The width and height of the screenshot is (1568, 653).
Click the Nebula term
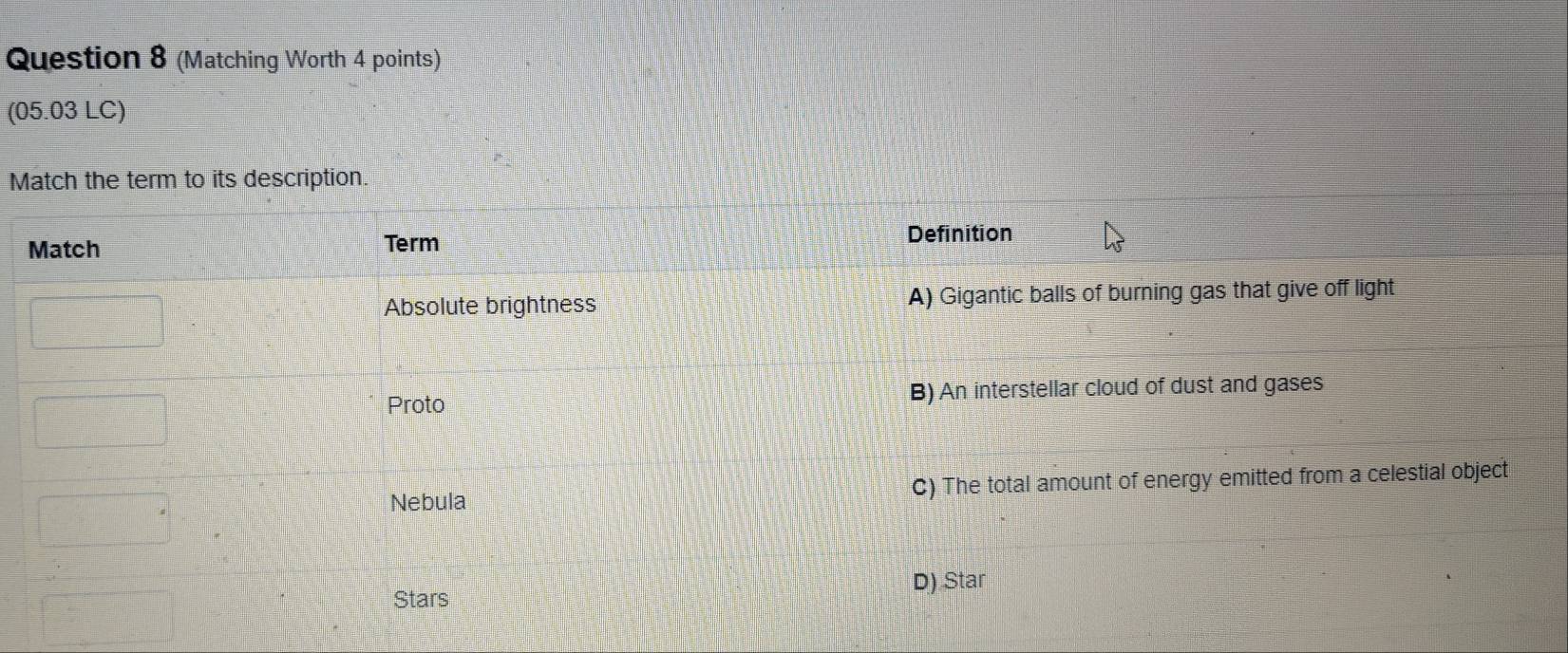coord(428,502)
